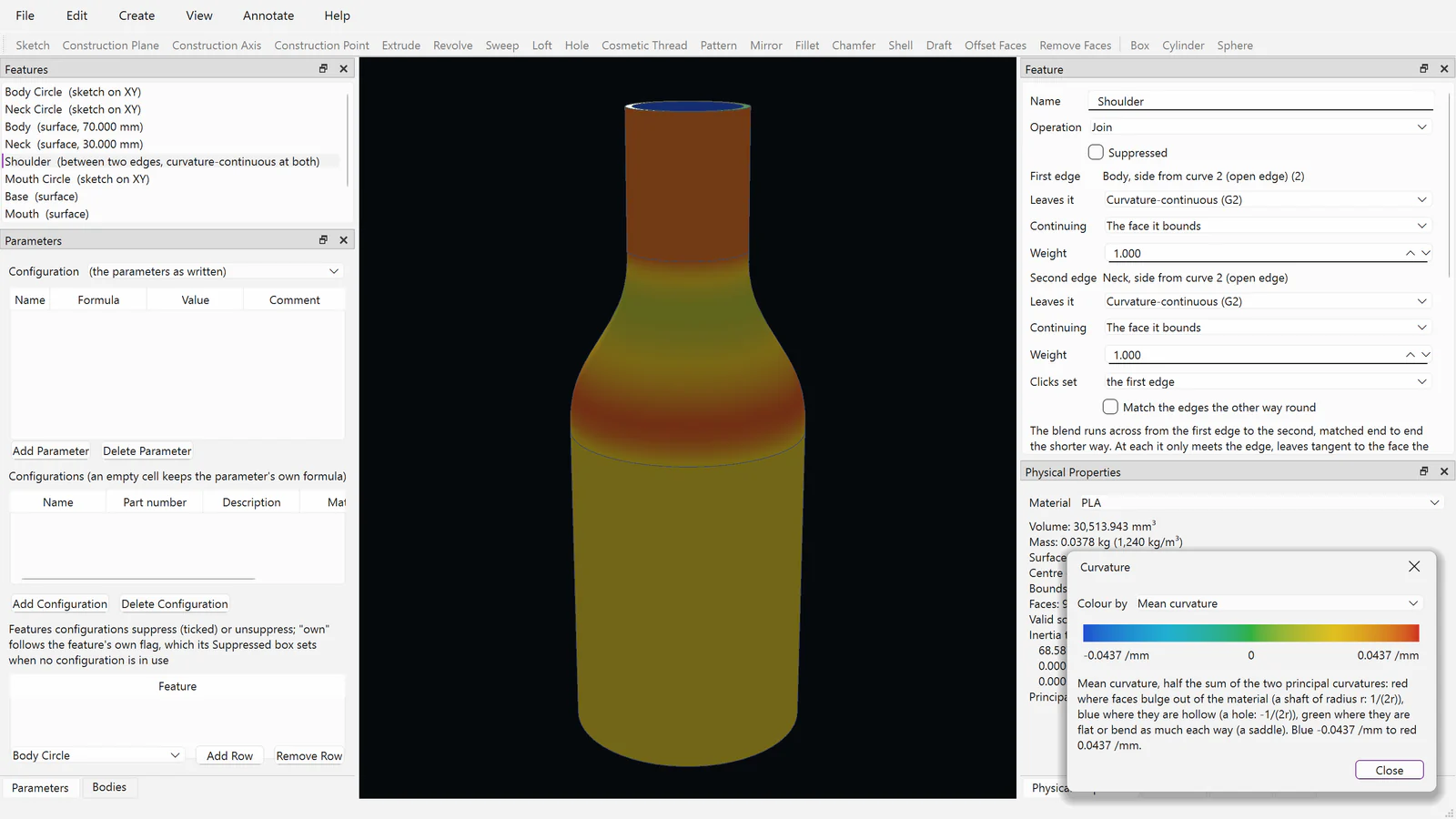Viewport: 1456px width, 819px height.
Task: Choose the Revolve toolbar command
Action: click(x=453, y=45)
